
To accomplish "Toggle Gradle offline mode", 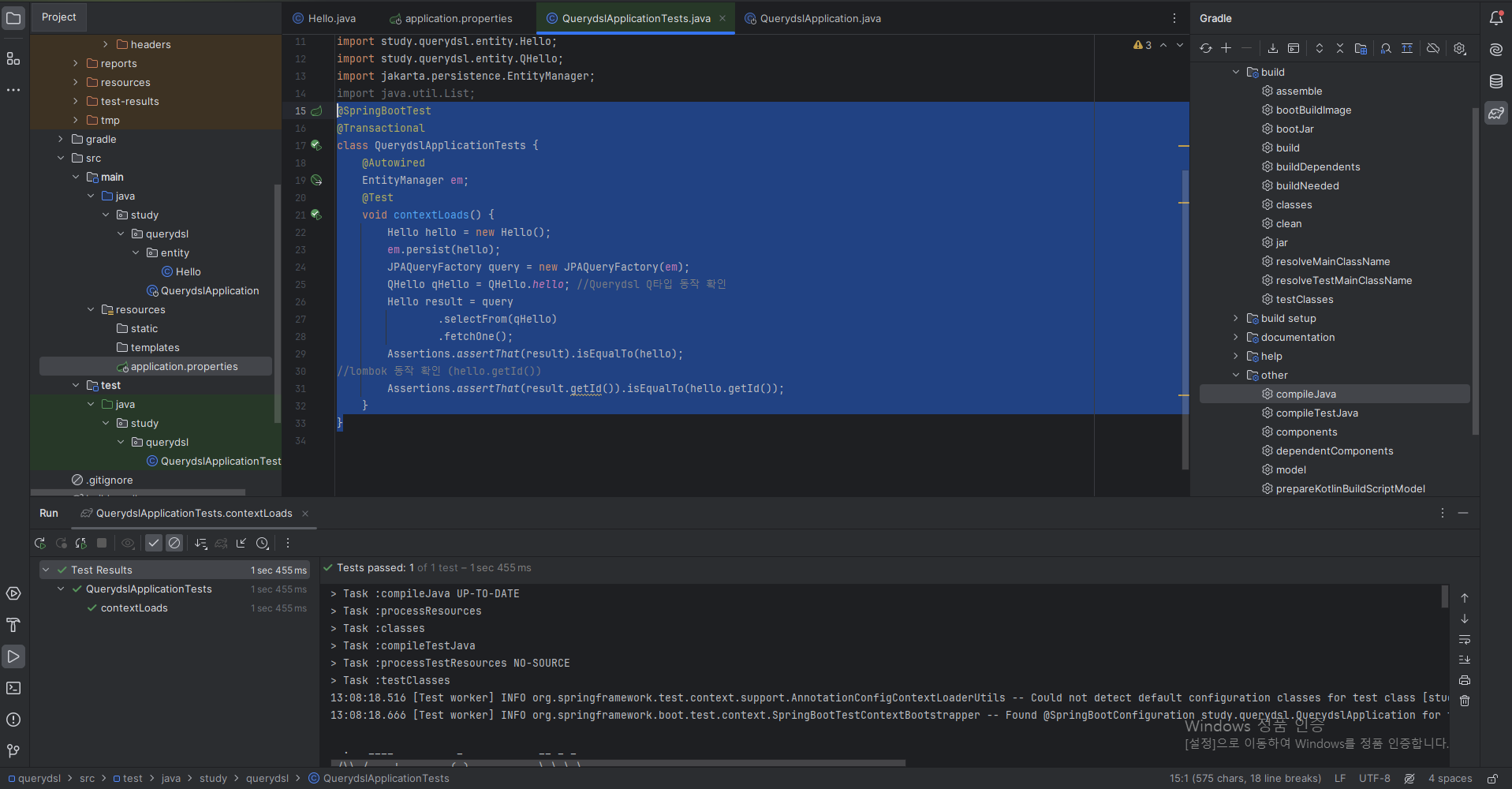I will click(x=1433, y=48).
